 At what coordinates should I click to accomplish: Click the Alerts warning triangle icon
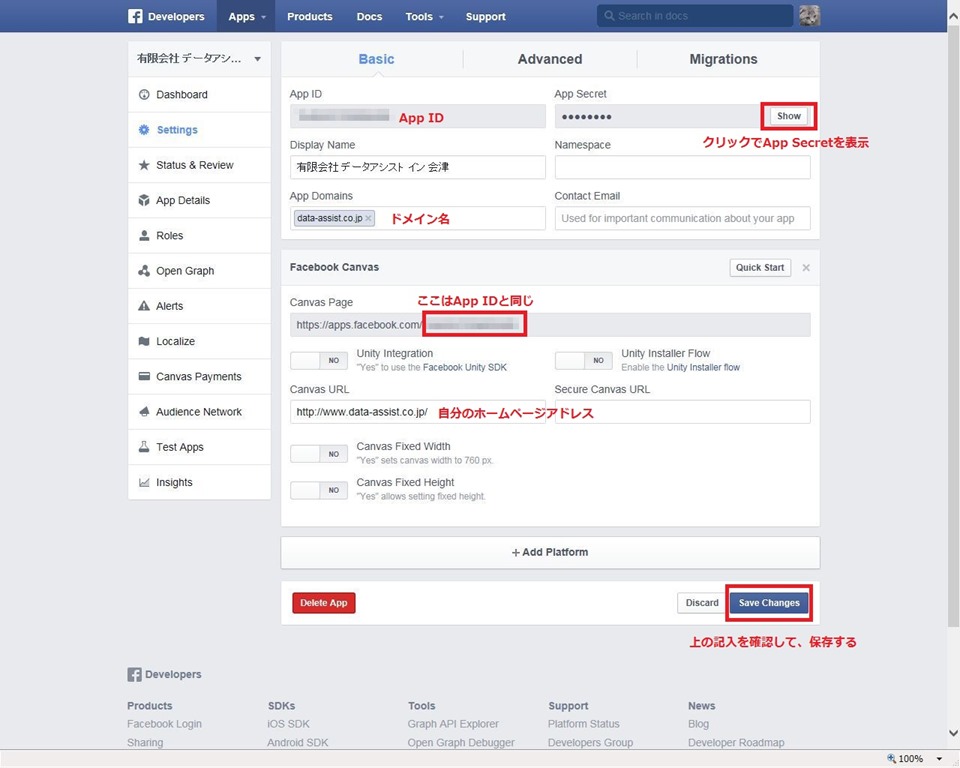click(144, 306)
